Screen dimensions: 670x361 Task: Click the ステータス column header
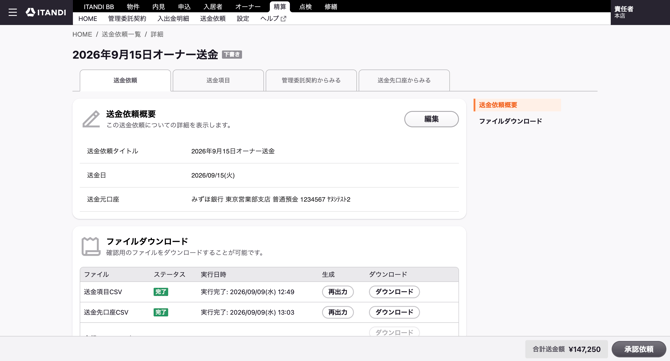click(170, 275)
